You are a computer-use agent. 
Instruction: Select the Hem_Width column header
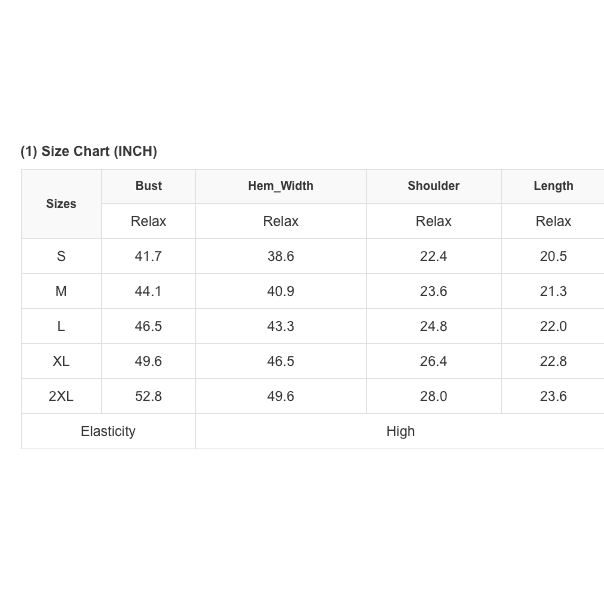click(280, 186)
